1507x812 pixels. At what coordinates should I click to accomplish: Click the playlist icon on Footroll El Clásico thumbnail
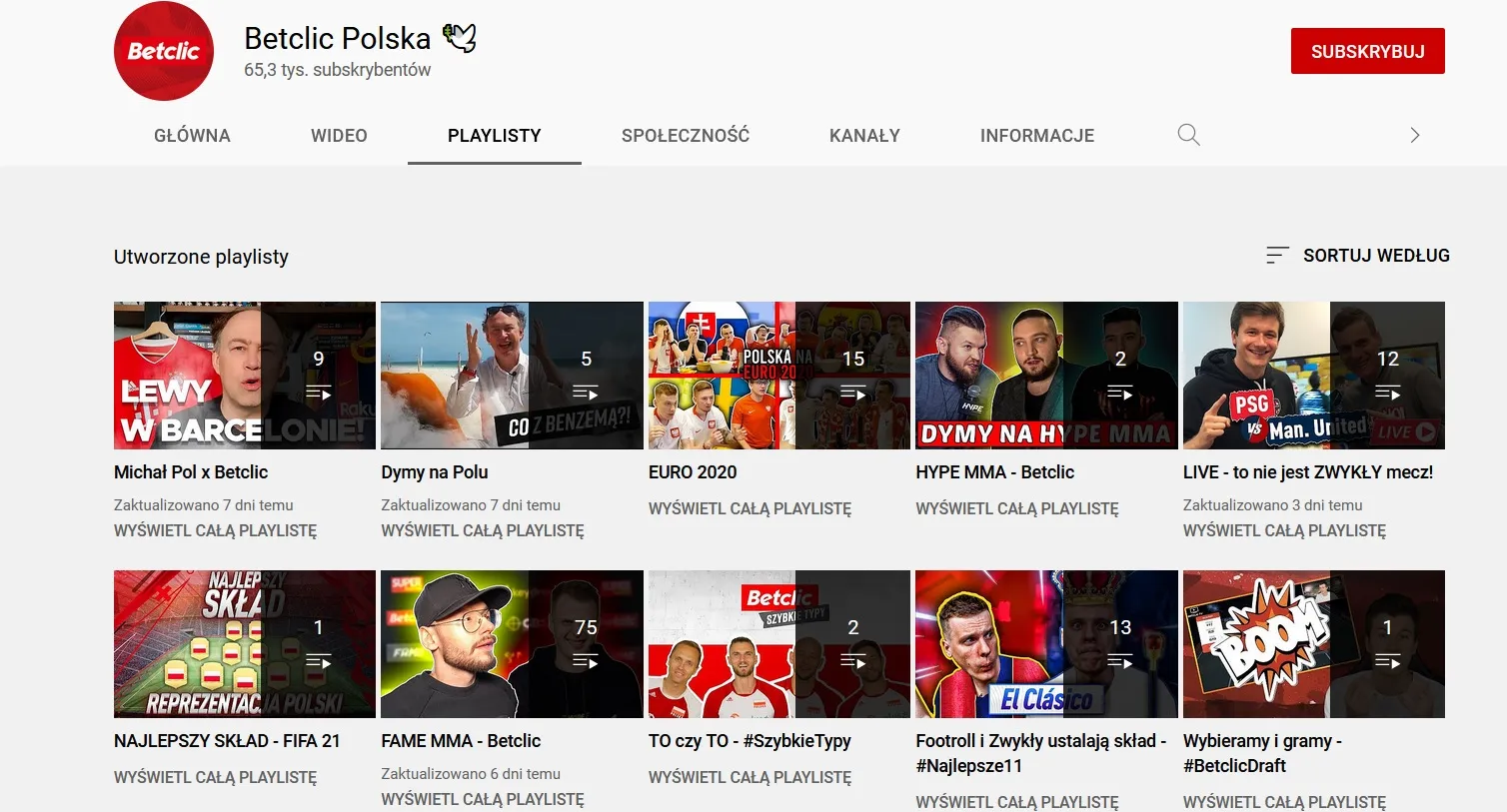1120,661
